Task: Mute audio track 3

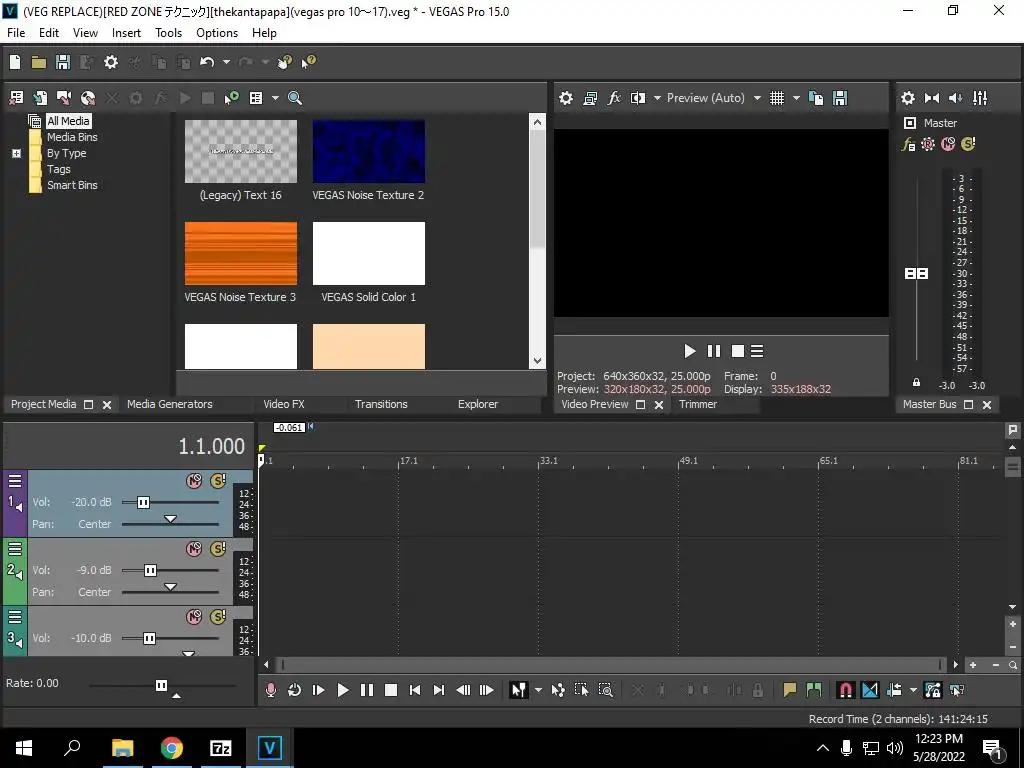Action: pos(194,617)
